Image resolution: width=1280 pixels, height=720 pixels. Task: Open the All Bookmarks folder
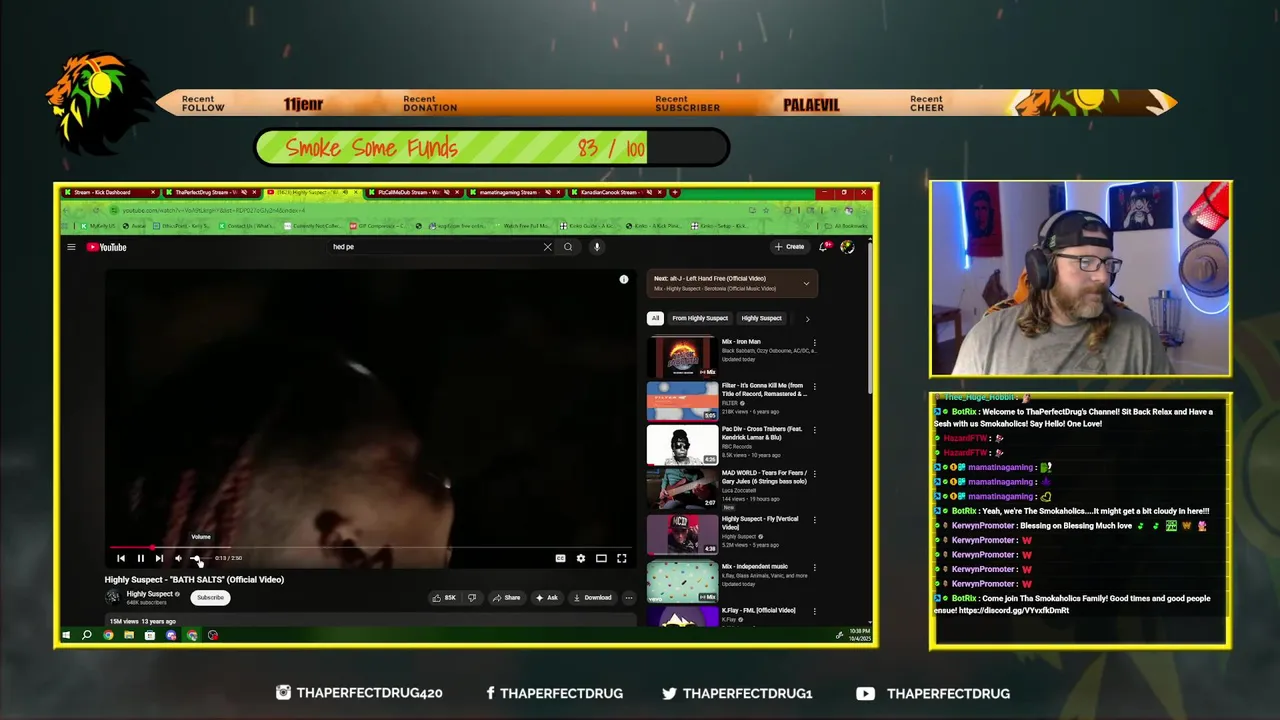[x=848, y=226]
